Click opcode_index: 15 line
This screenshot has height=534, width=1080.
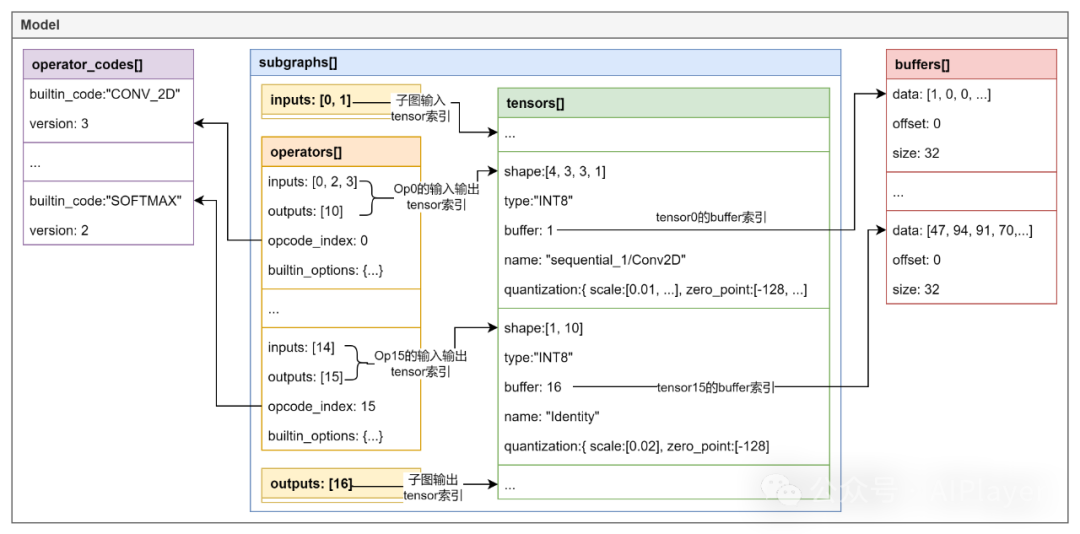(x=322, y=406)
